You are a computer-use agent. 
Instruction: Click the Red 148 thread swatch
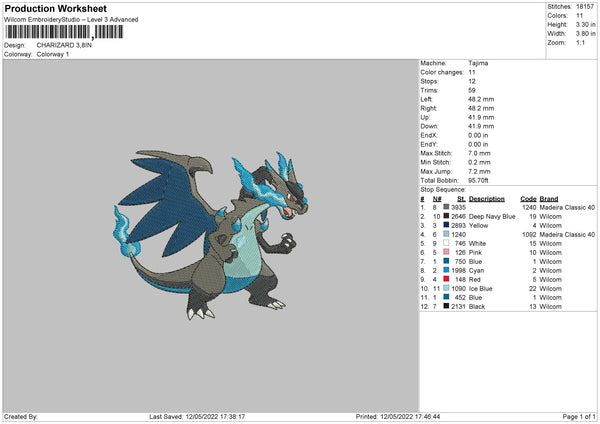[446, 279]
